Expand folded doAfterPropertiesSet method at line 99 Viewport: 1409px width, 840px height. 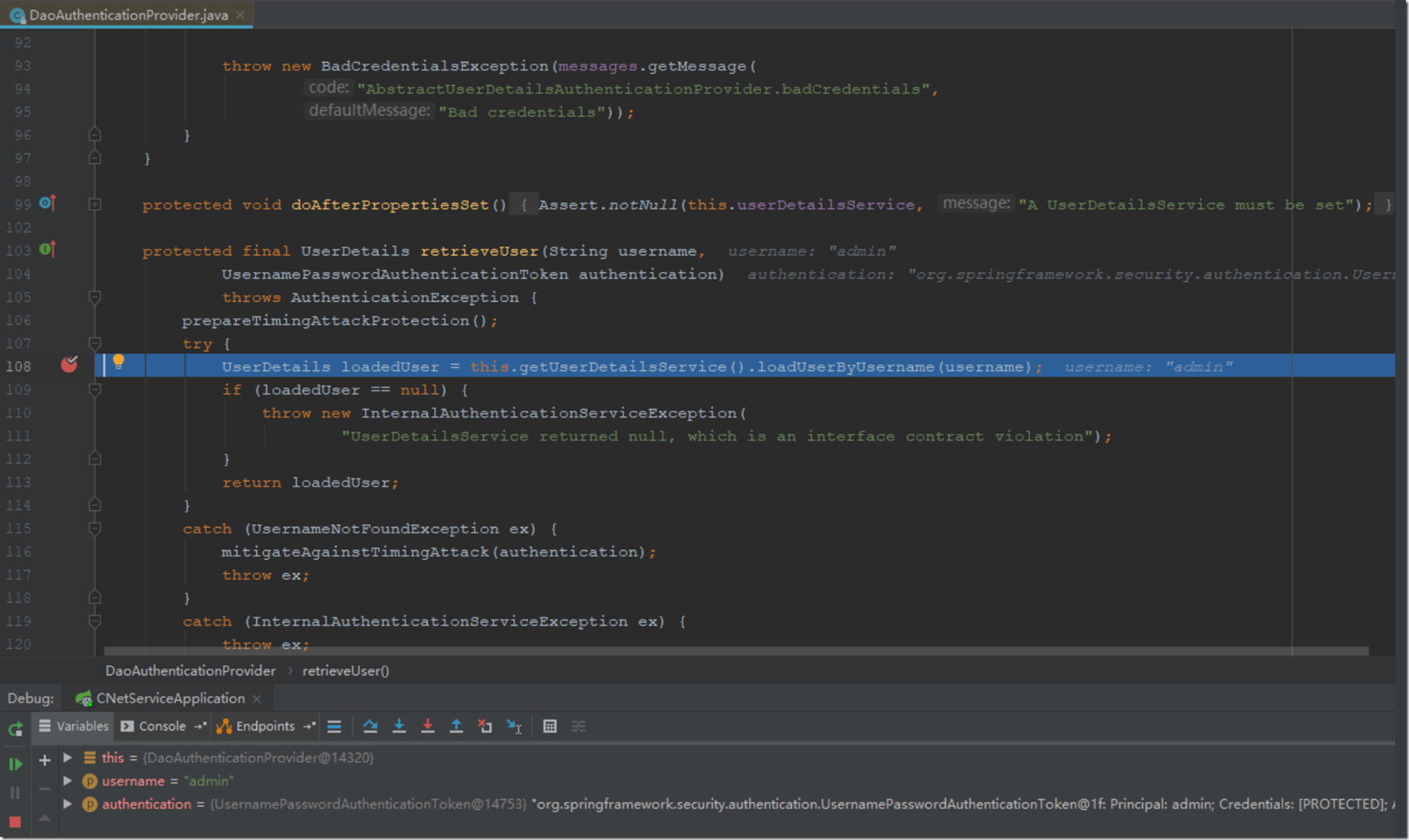click(95, 204)
